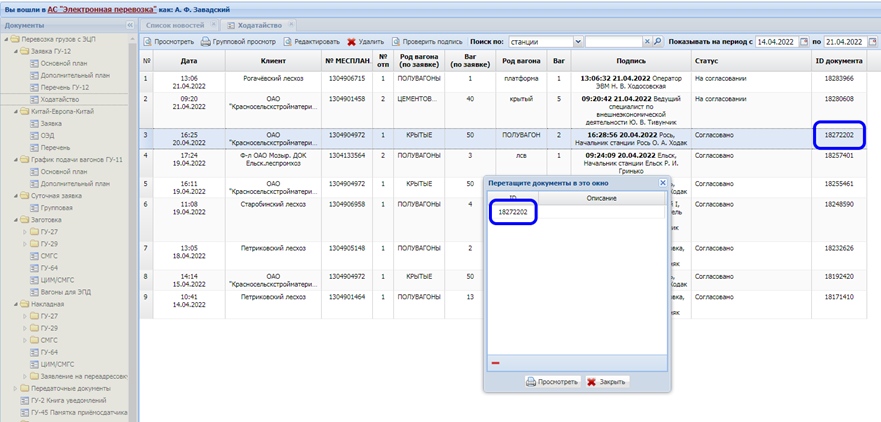Click the Подпись column header
This screenshot has width=881, height=422.
pyautogui.click(x=630, y=61)
